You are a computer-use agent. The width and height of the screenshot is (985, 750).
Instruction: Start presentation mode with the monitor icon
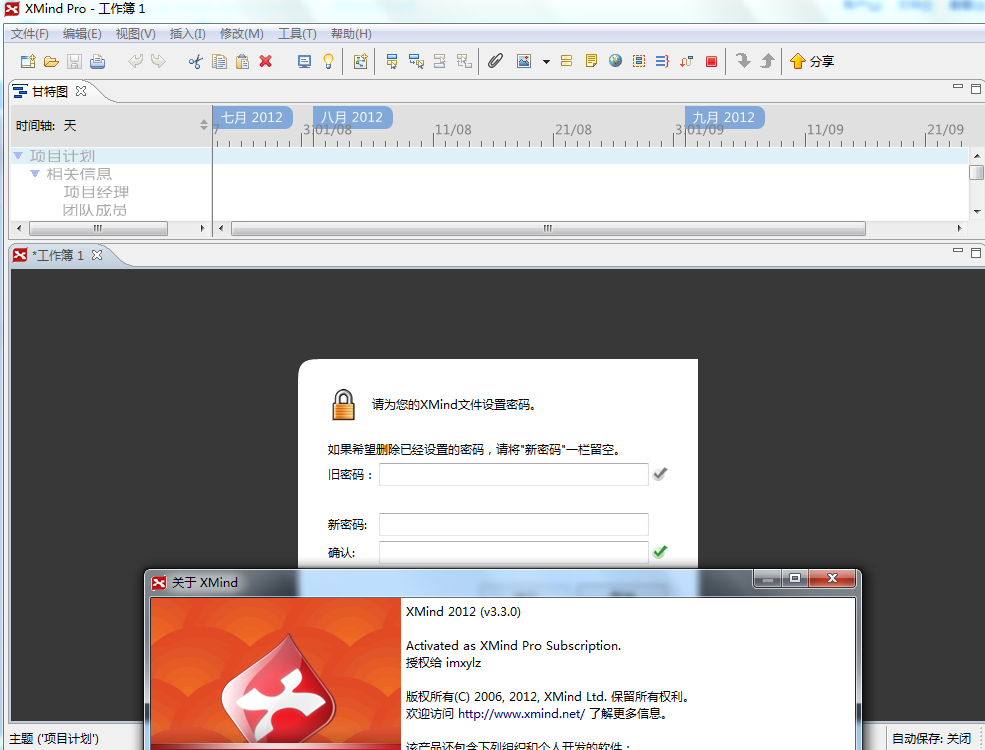(x=304, y=61)
